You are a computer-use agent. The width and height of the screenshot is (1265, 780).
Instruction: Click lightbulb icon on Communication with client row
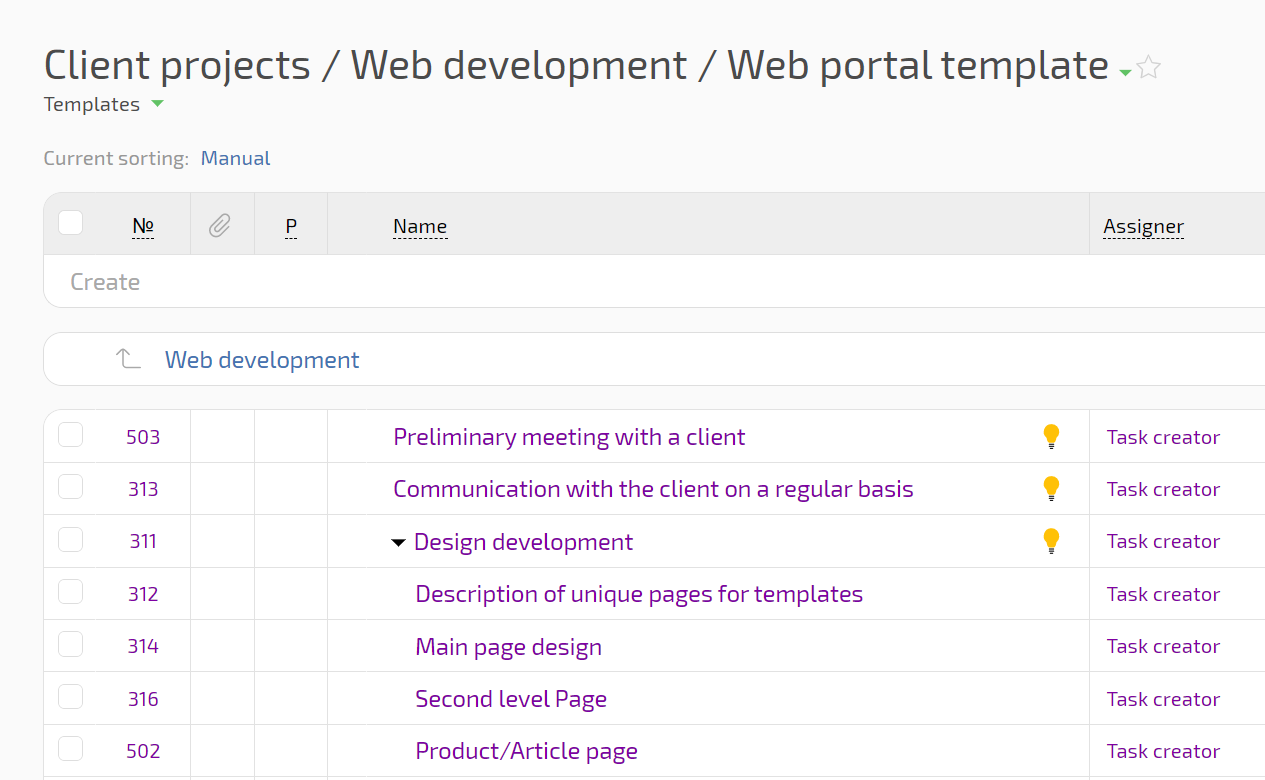coord(1050,488)
